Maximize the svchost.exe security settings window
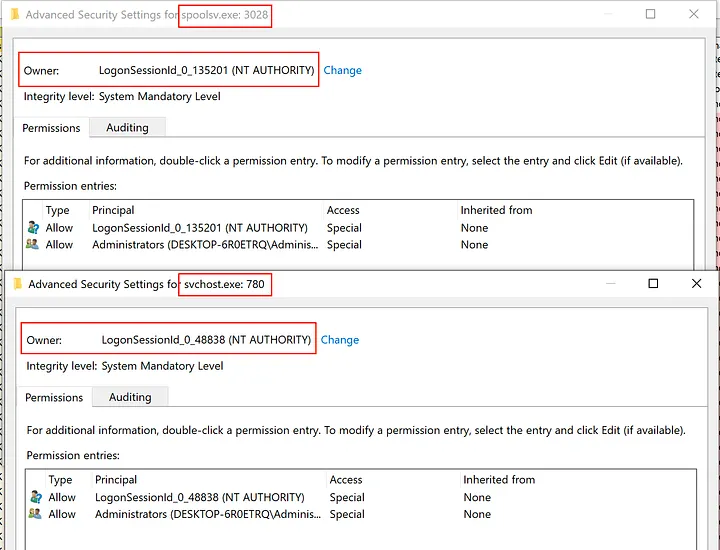 pos(653,284)
